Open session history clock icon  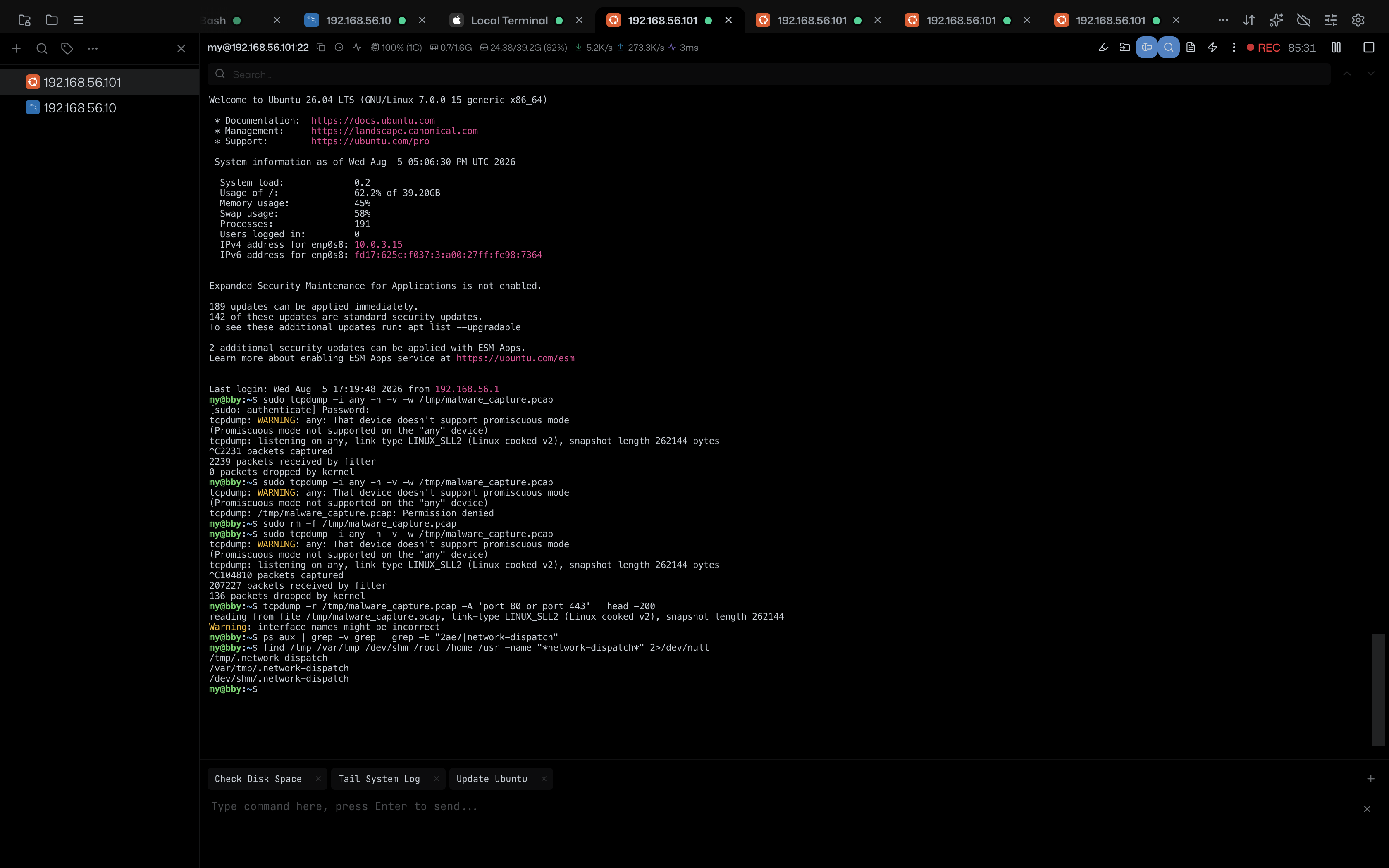click(x=339, y=48)
